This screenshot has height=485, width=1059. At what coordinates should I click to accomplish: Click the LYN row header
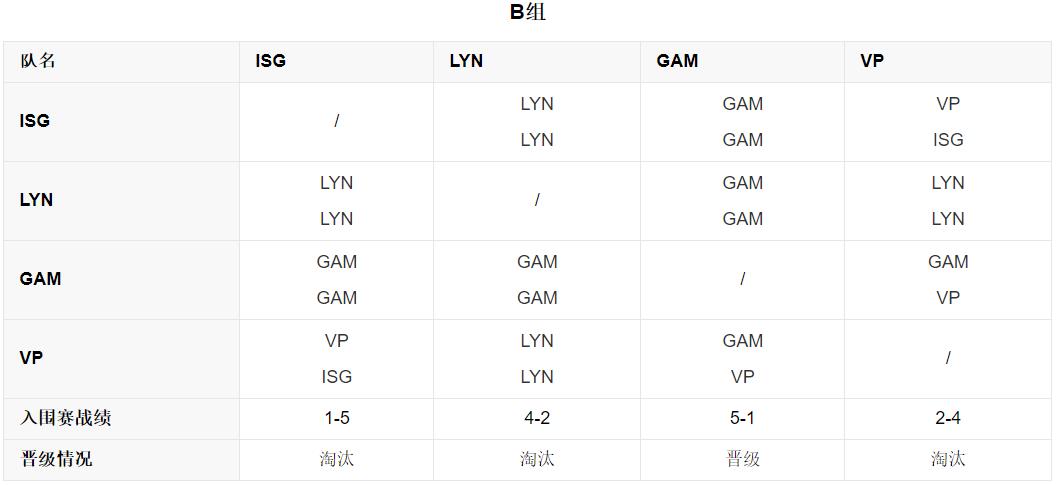tap(36, 200)
